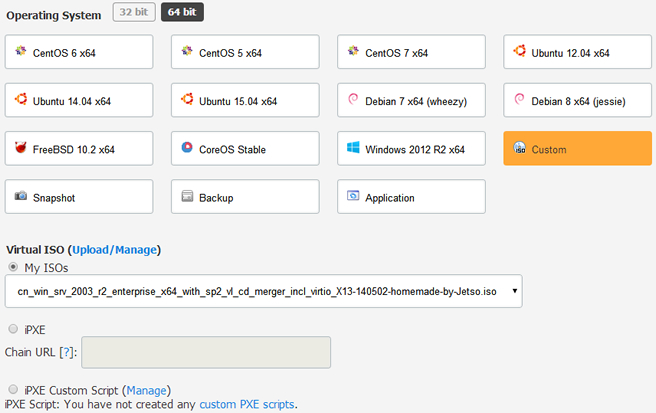The image size is (656, 413).
Task: Click the Ubuntu 12.04 x64 logo icon
Action: pos(520,52)
